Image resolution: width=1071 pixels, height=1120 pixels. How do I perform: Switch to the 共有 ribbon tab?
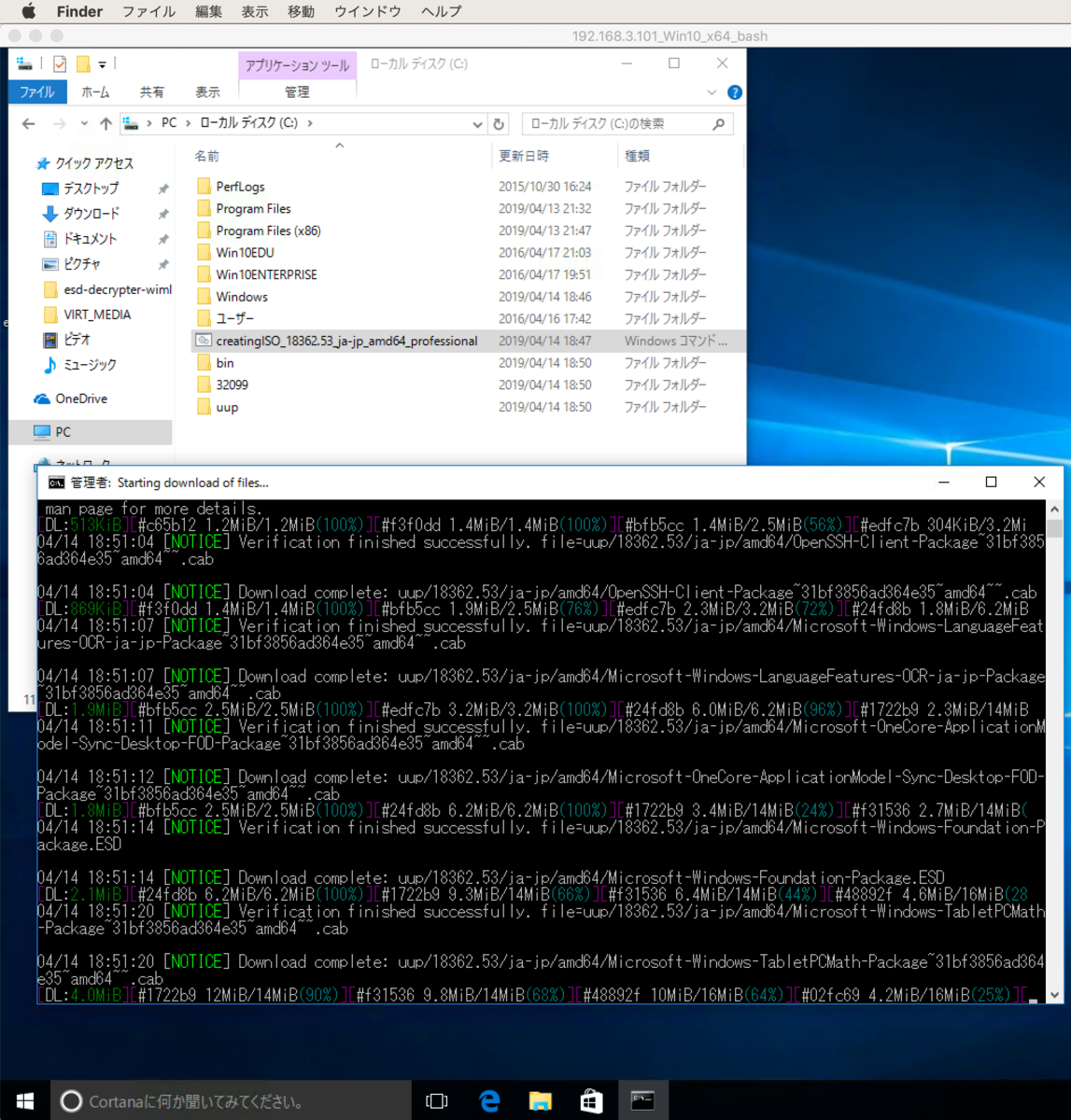(151, 92)
